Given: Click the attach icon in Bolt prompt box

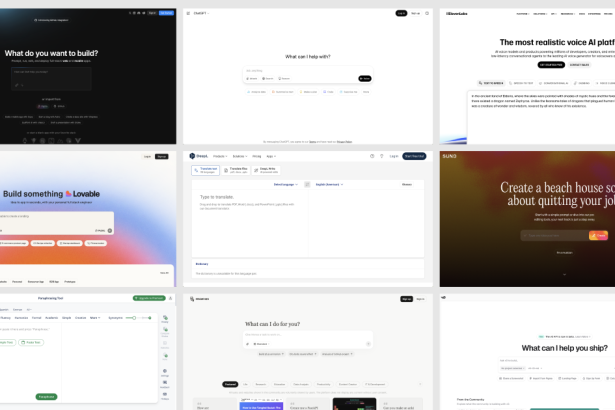Looking at the screenshot, I should (16, 85).
